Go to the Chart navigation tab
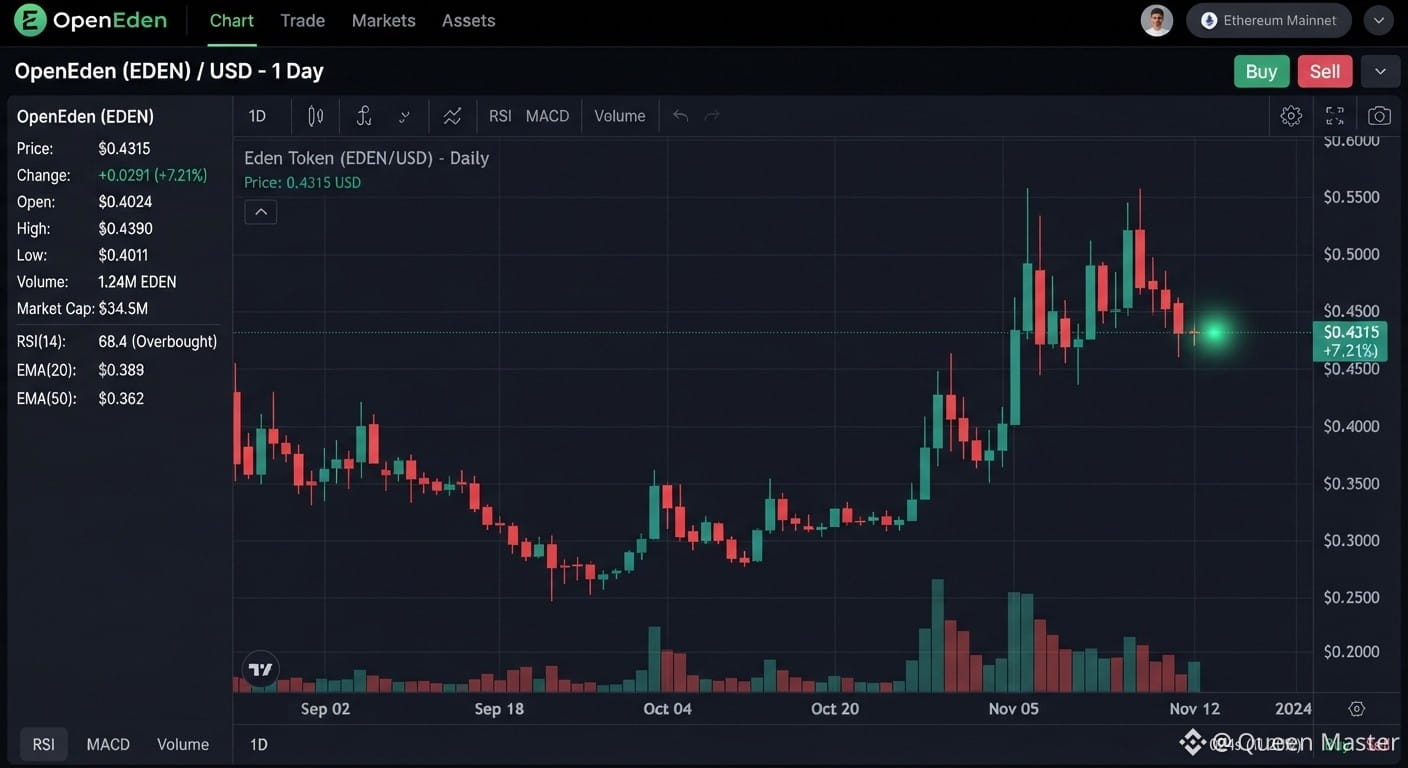1408x768 pixels. pos(232,20)
